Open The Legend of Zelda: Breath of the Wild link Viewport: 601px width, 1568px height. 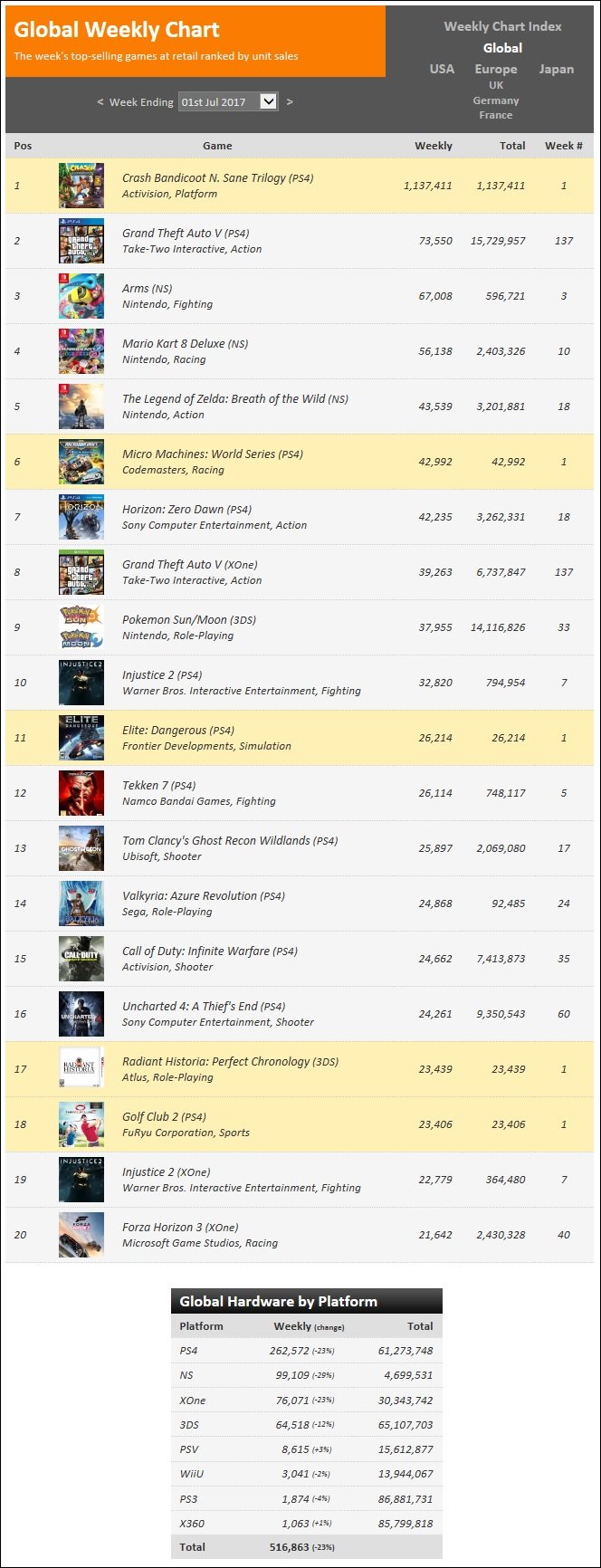pos(235,399)
